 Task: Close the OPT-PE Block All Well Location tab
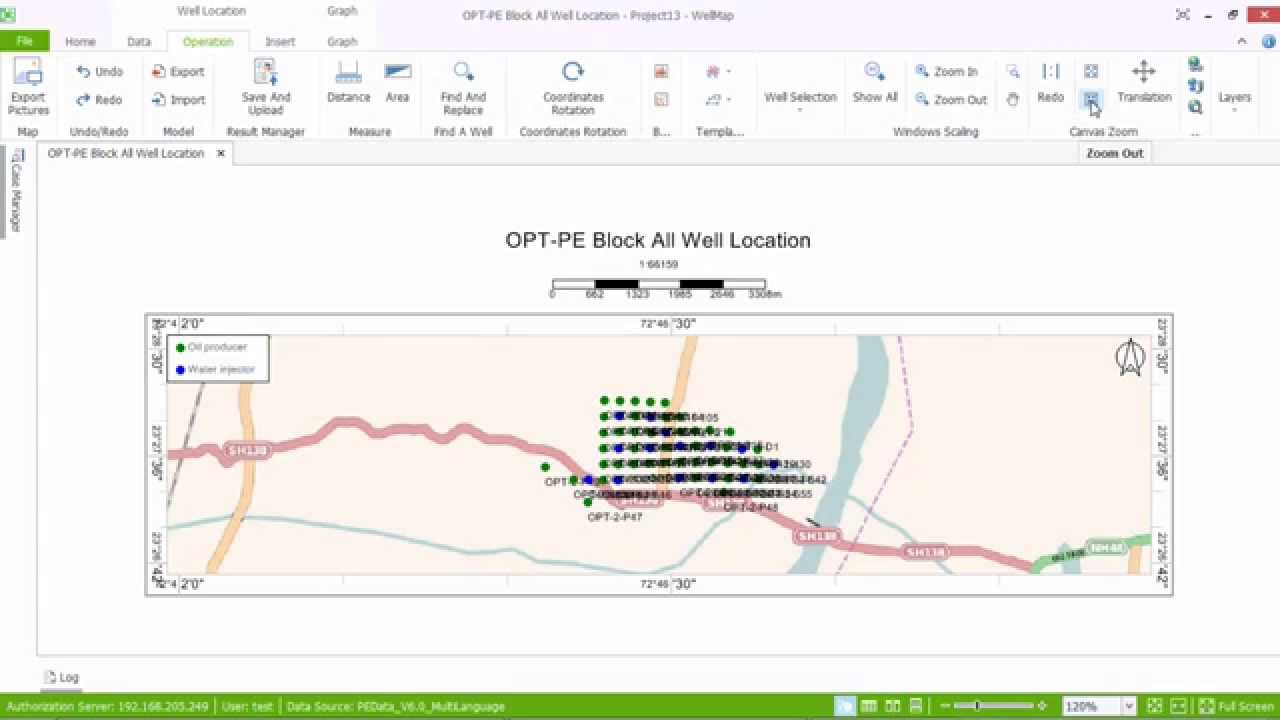[x=221, y=153]
